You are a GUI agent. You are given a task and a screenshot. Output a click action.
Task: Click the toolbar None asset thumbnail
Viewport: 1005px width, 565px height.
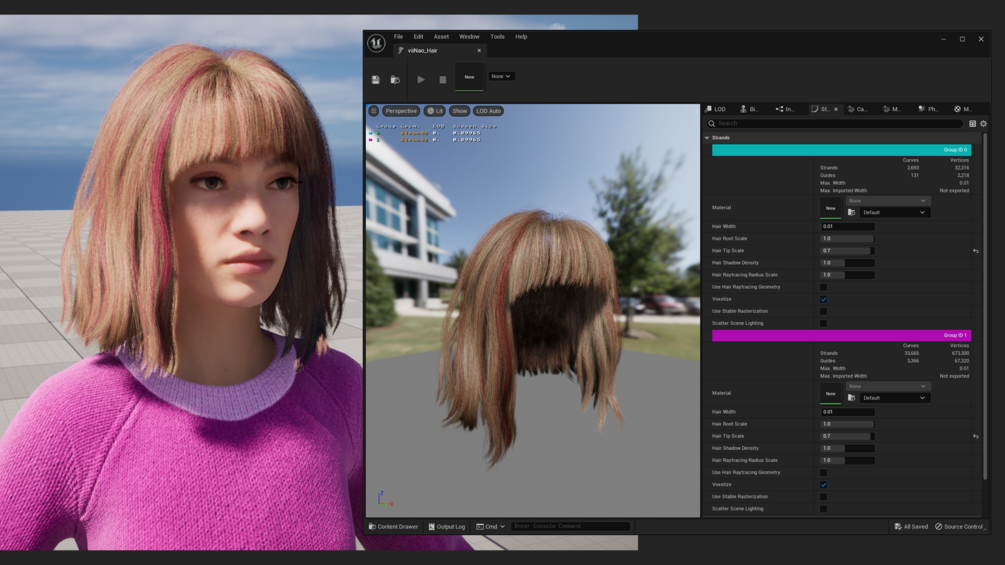click(469, 77)
